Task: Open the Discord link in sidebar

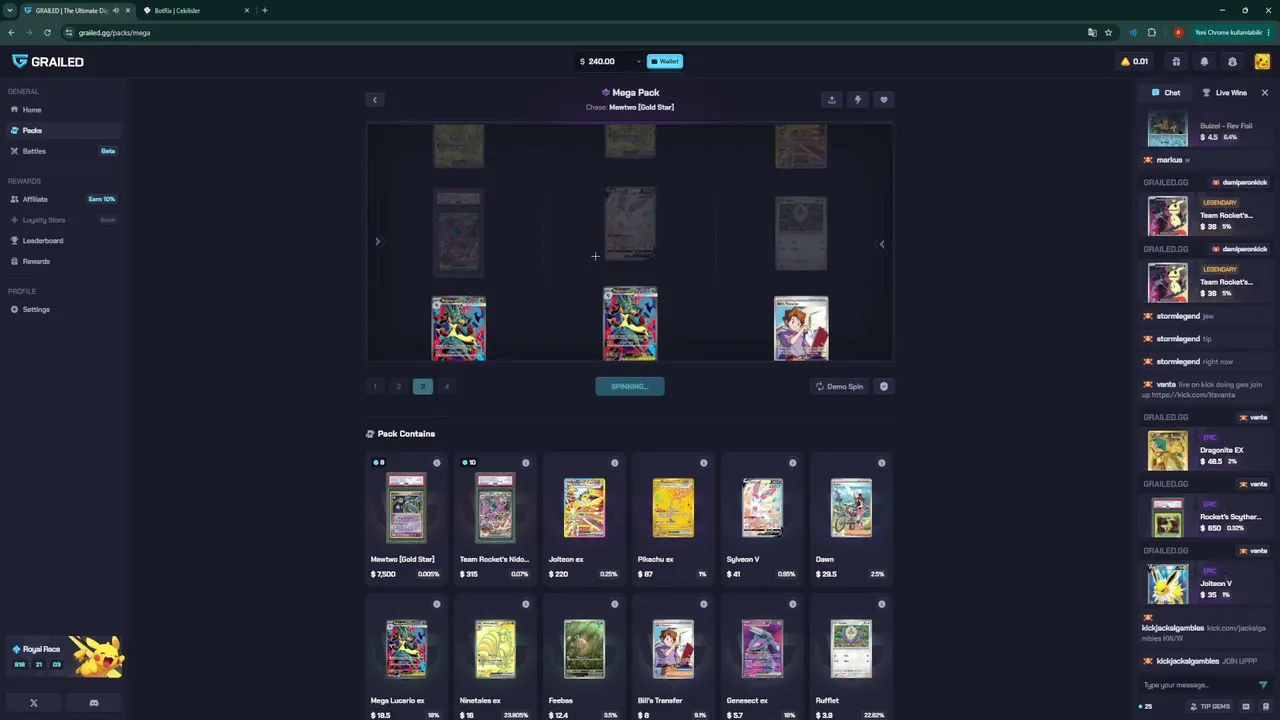Action: pos(94,703)
